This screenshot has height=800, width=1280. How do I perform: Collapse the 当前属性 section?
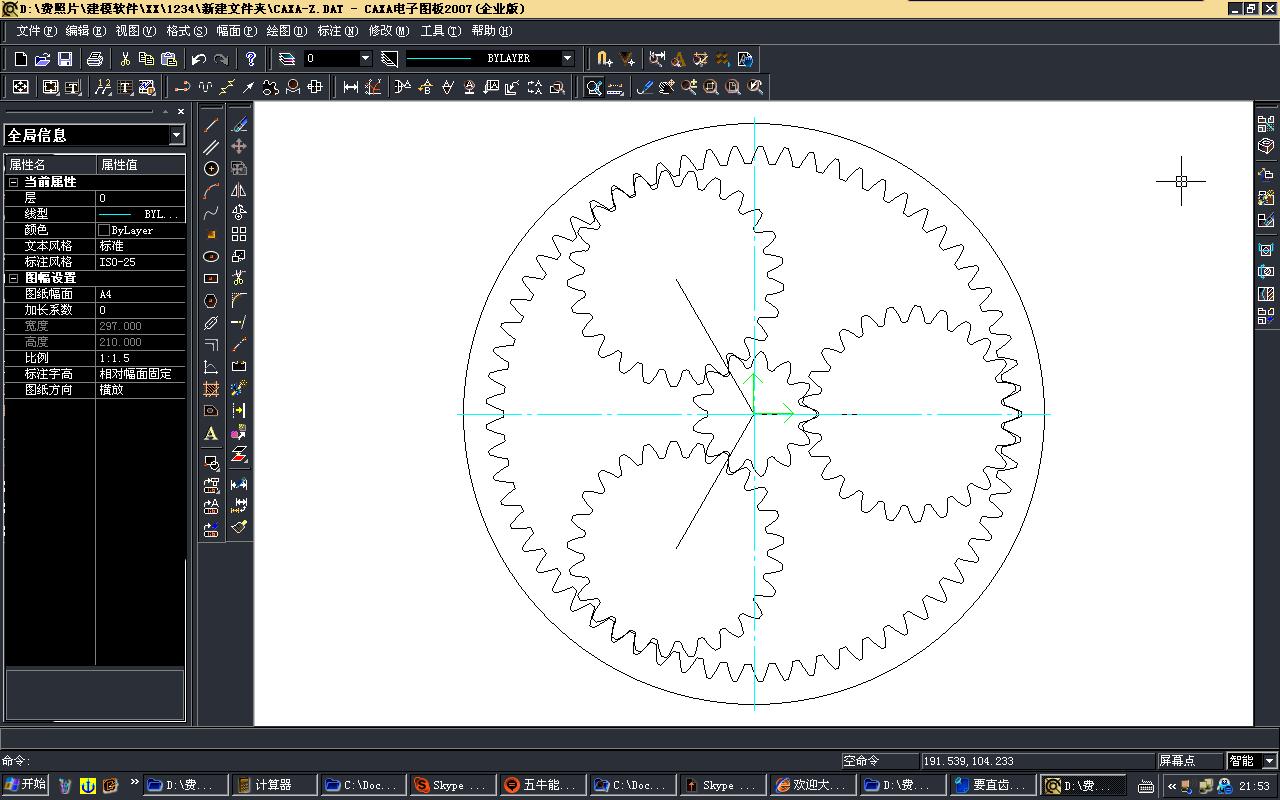point(14,182)
